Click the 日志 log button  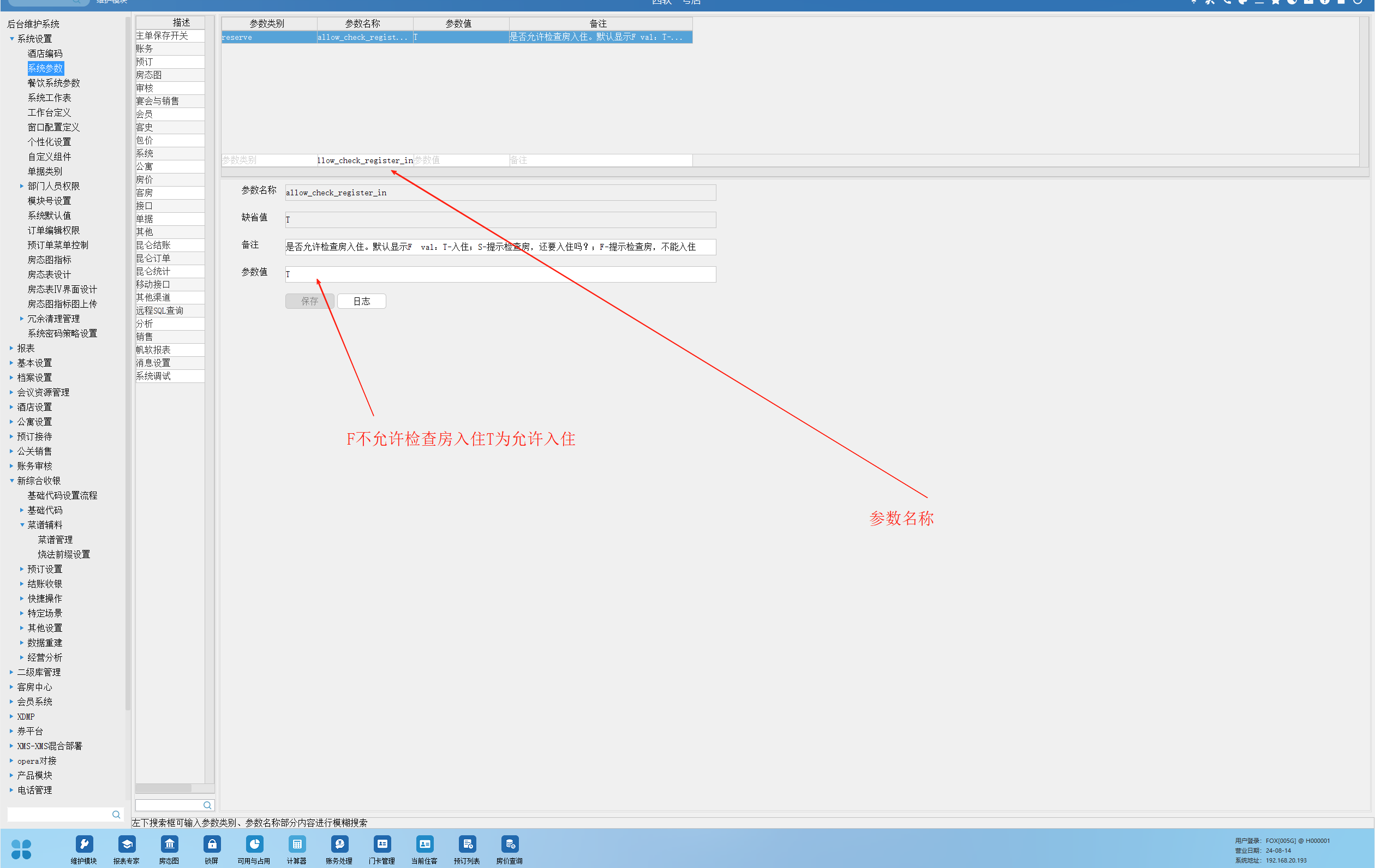coord(361,302)
